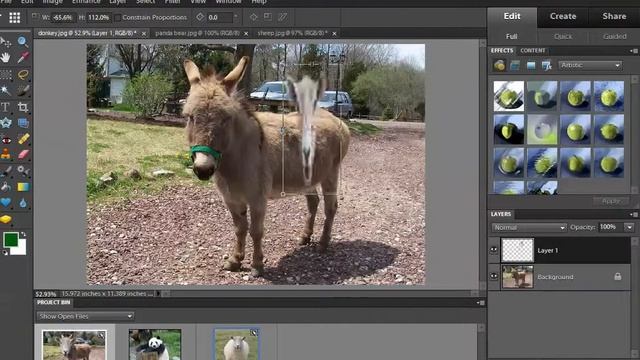
Task: Switch to Quick edit mode
Action: tap(563, 36)
